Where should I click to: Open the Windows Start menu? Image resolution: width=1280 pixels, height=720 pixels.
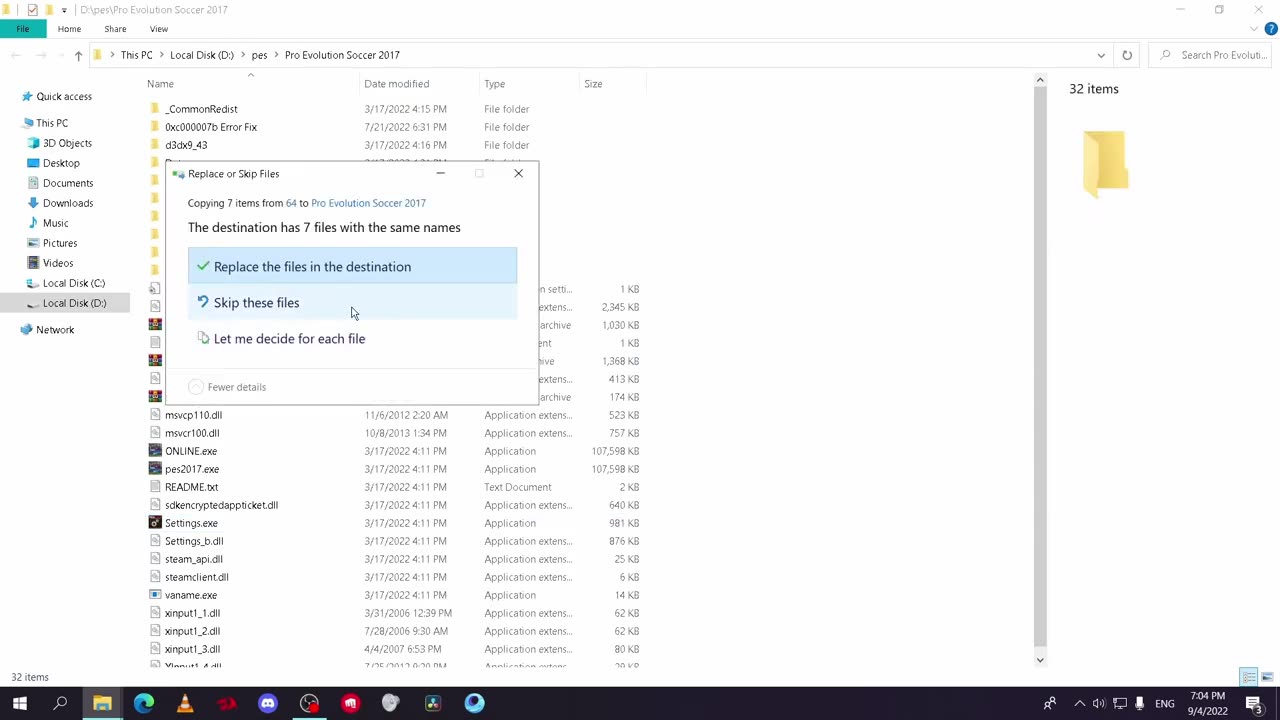[x=19, y=704]
